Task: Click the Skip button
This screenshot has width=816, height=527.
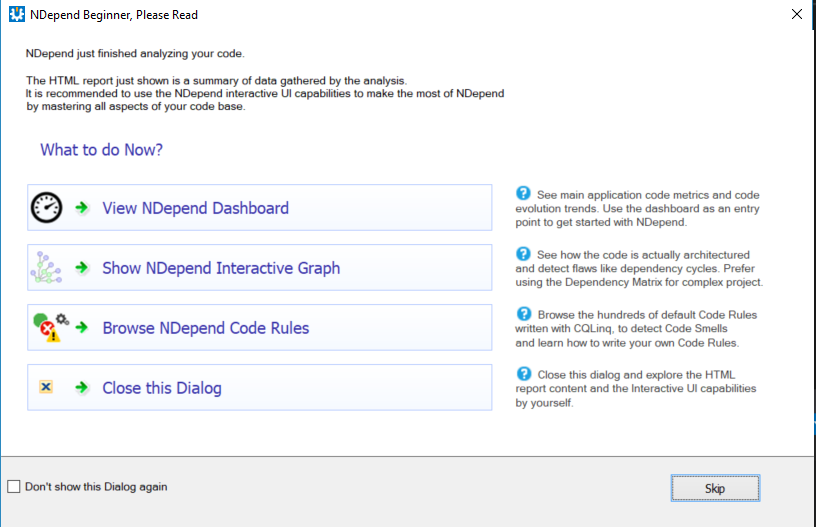Action: pos(715,488)
